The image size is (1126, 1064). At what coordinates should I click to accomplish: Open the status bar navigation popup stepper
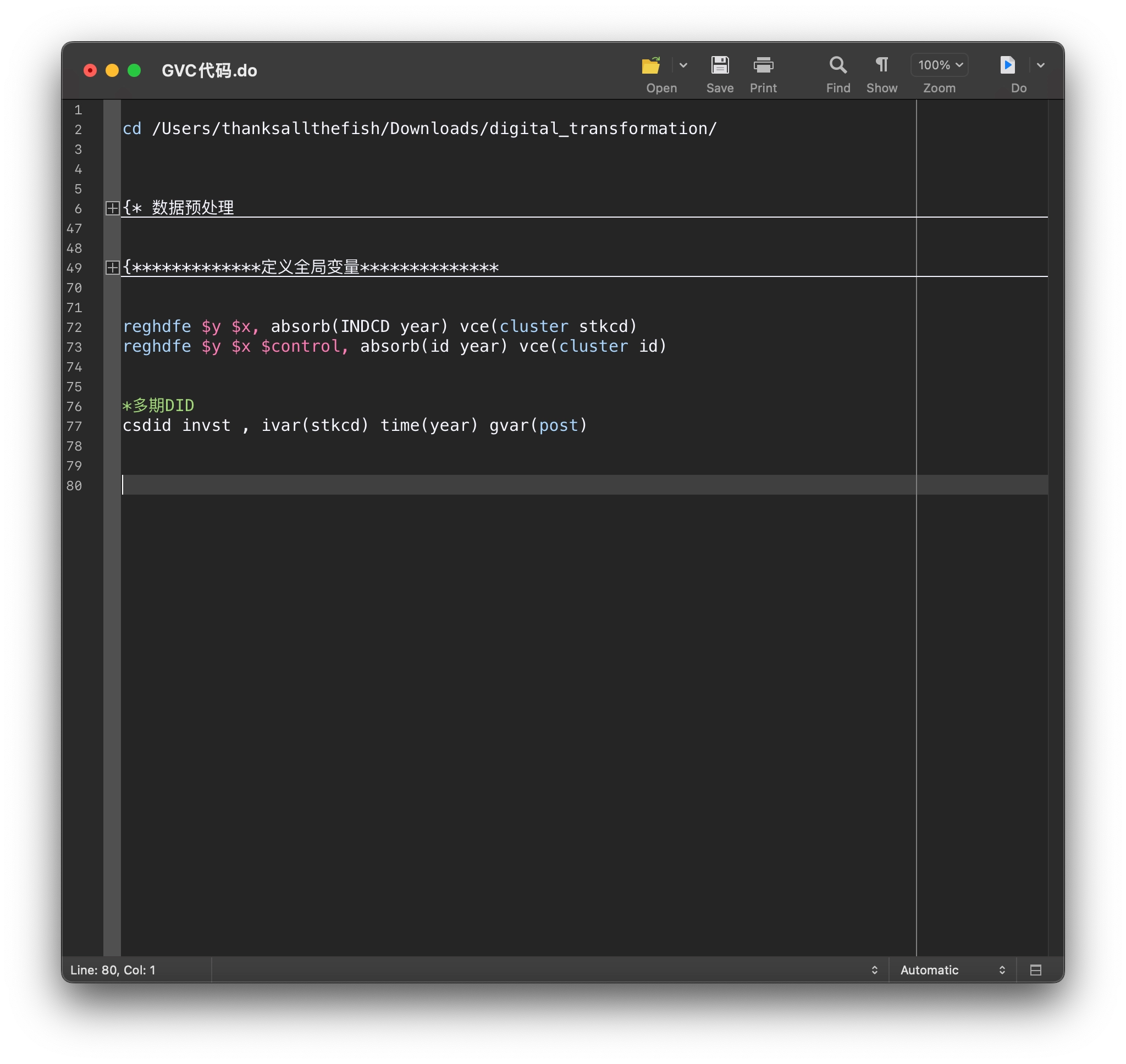click(x=874, y=970)
